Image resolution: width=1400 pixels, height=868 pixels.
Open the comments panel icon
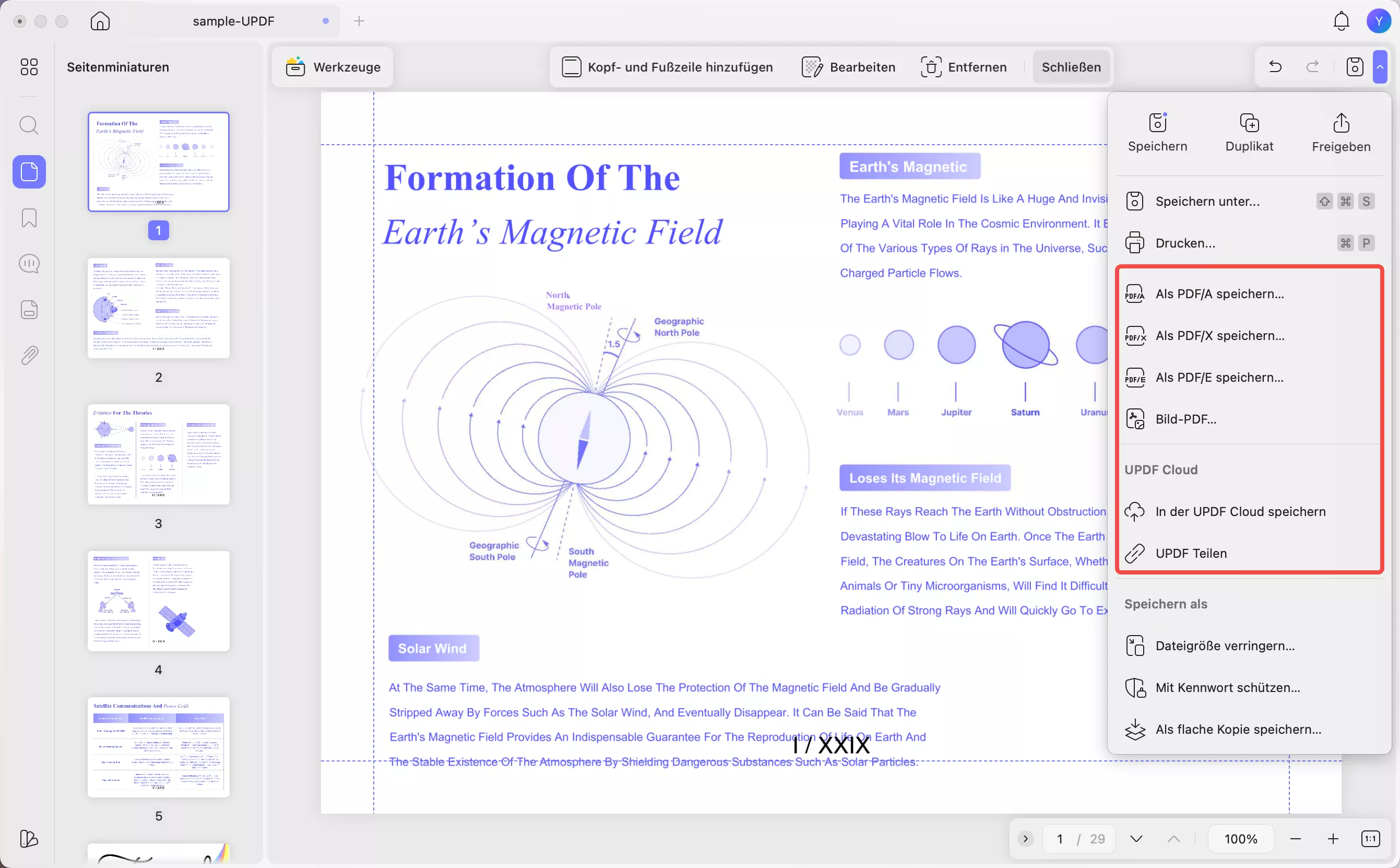click(x=29, y=264)
